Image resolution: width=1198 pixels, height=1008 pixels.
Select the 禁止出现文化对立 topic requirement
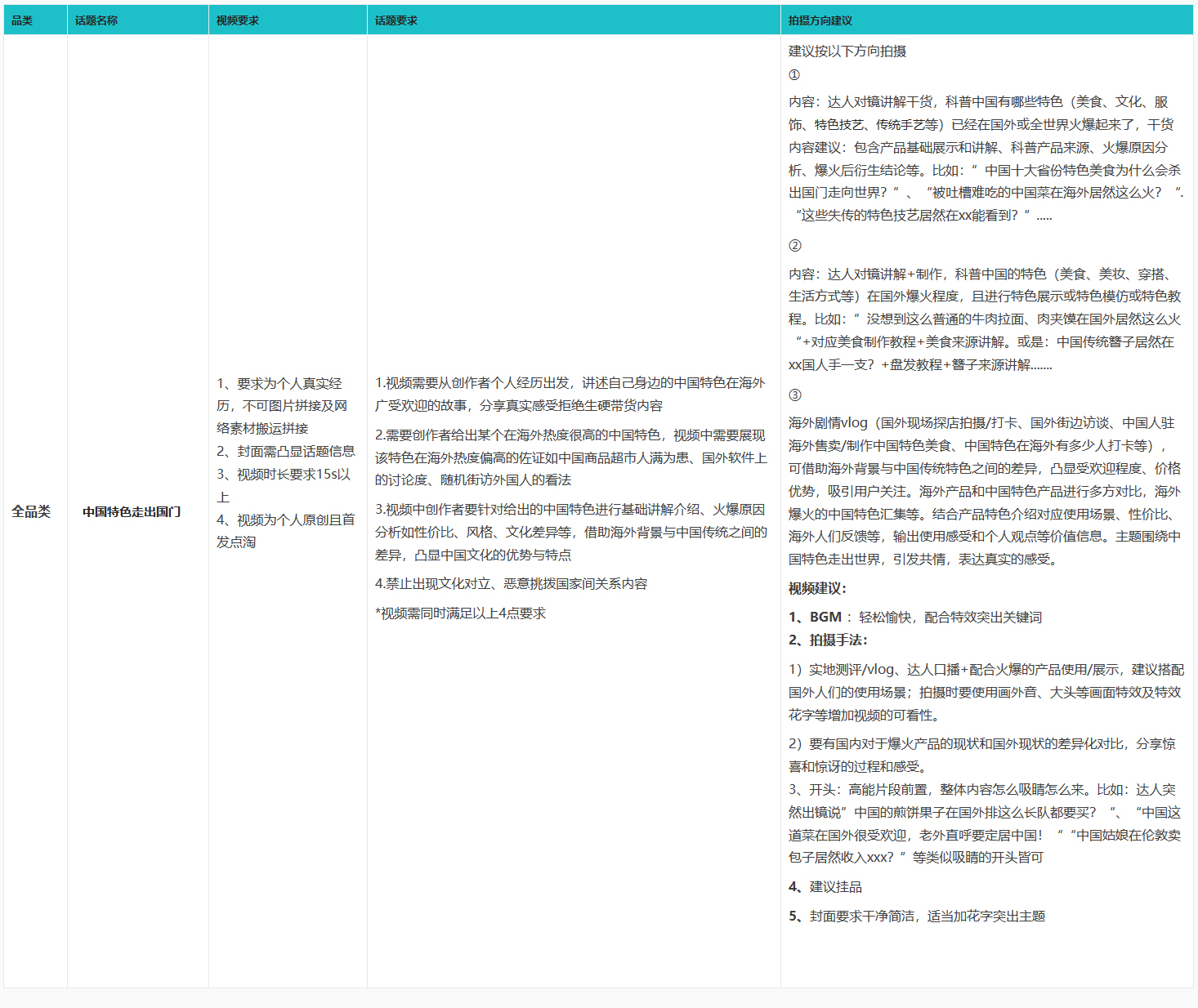coord(512,583)
